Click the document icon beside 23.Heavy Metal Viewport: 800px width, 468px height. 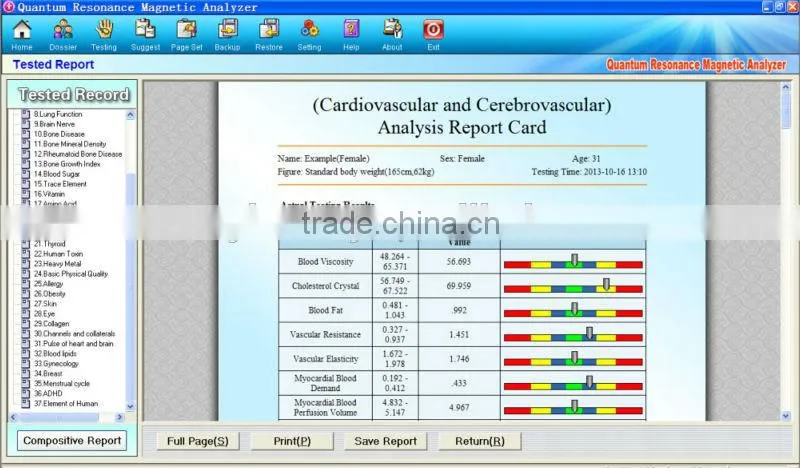pyautogui.click(x=26, y=264)
